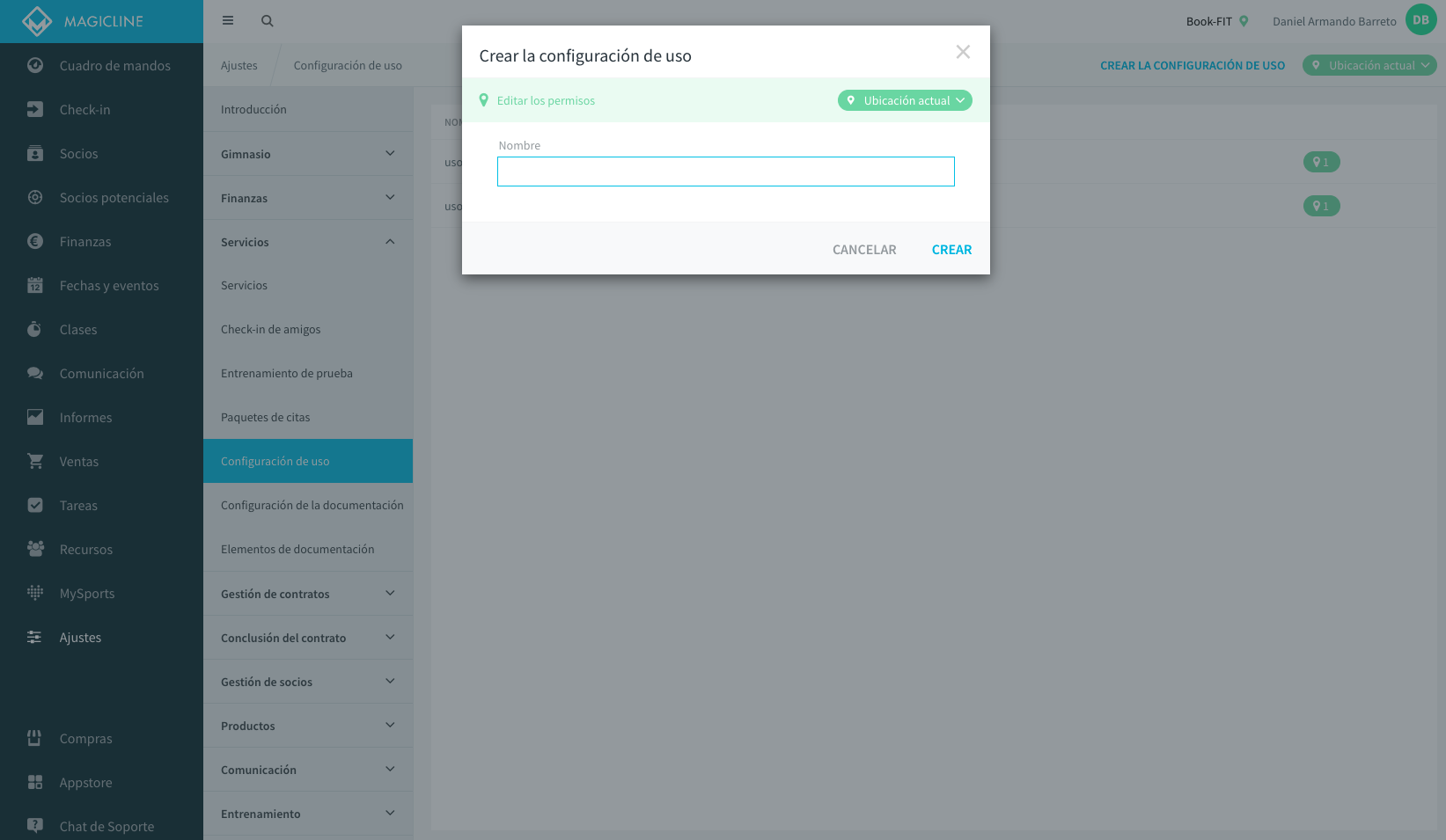Open Appstore grid icon
This screenshot has height=840, width=1446.
(35, 782)
